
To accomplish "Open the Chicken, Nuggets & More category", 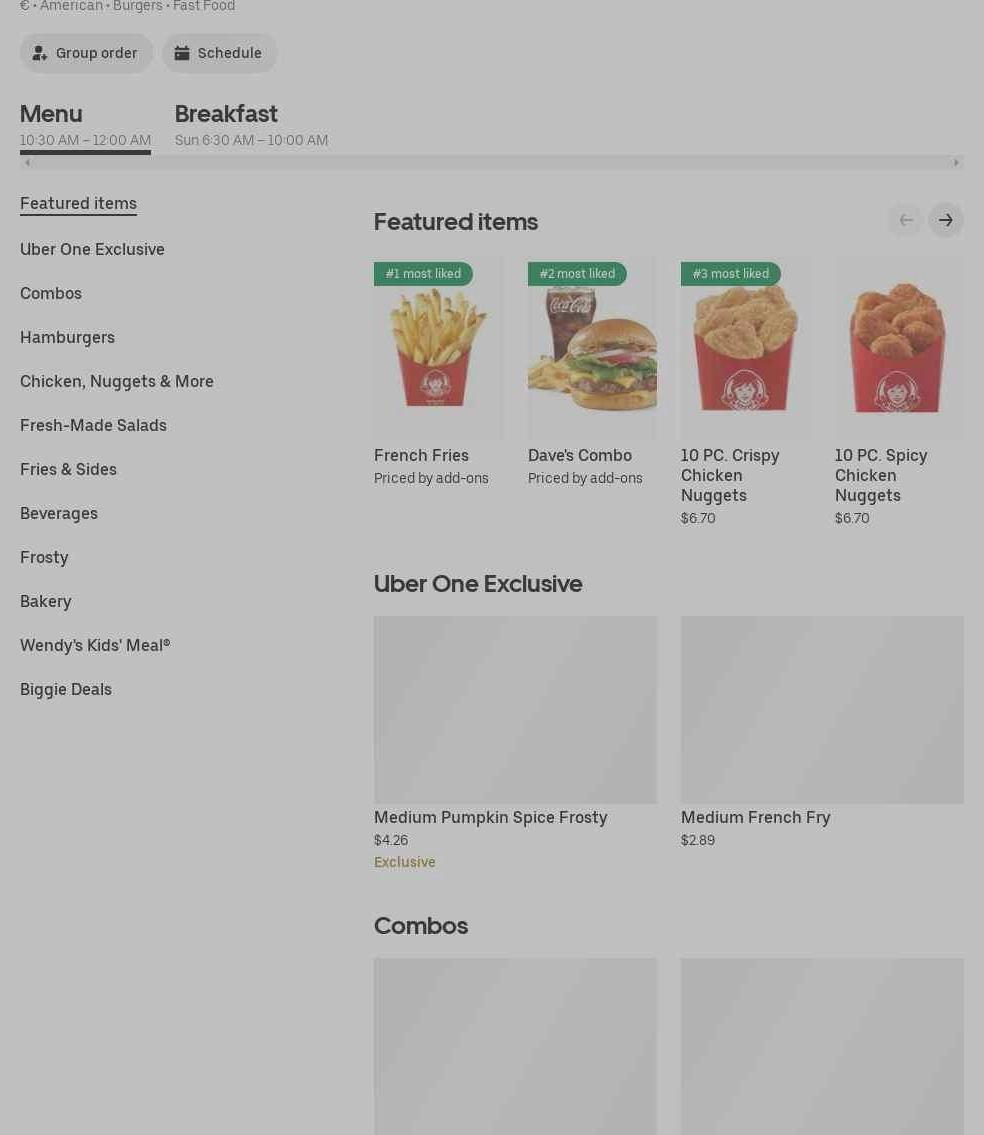I will click(x=117, y=381).
